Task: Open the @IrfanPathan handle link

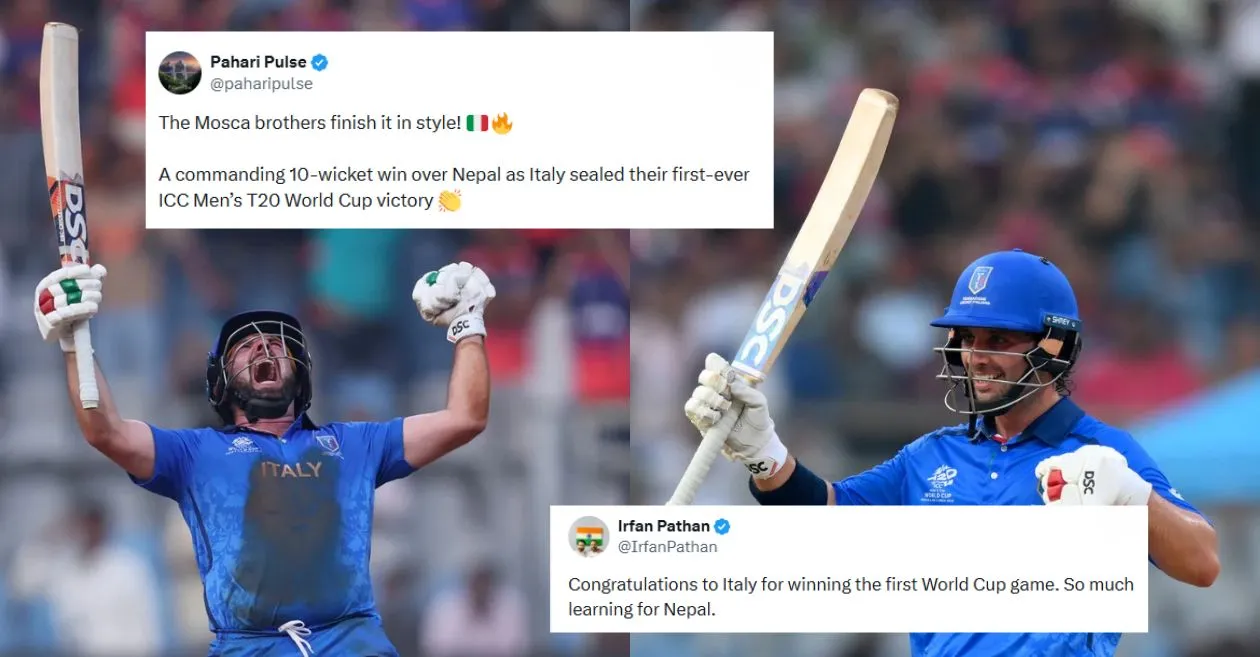Action: point(667,547)
